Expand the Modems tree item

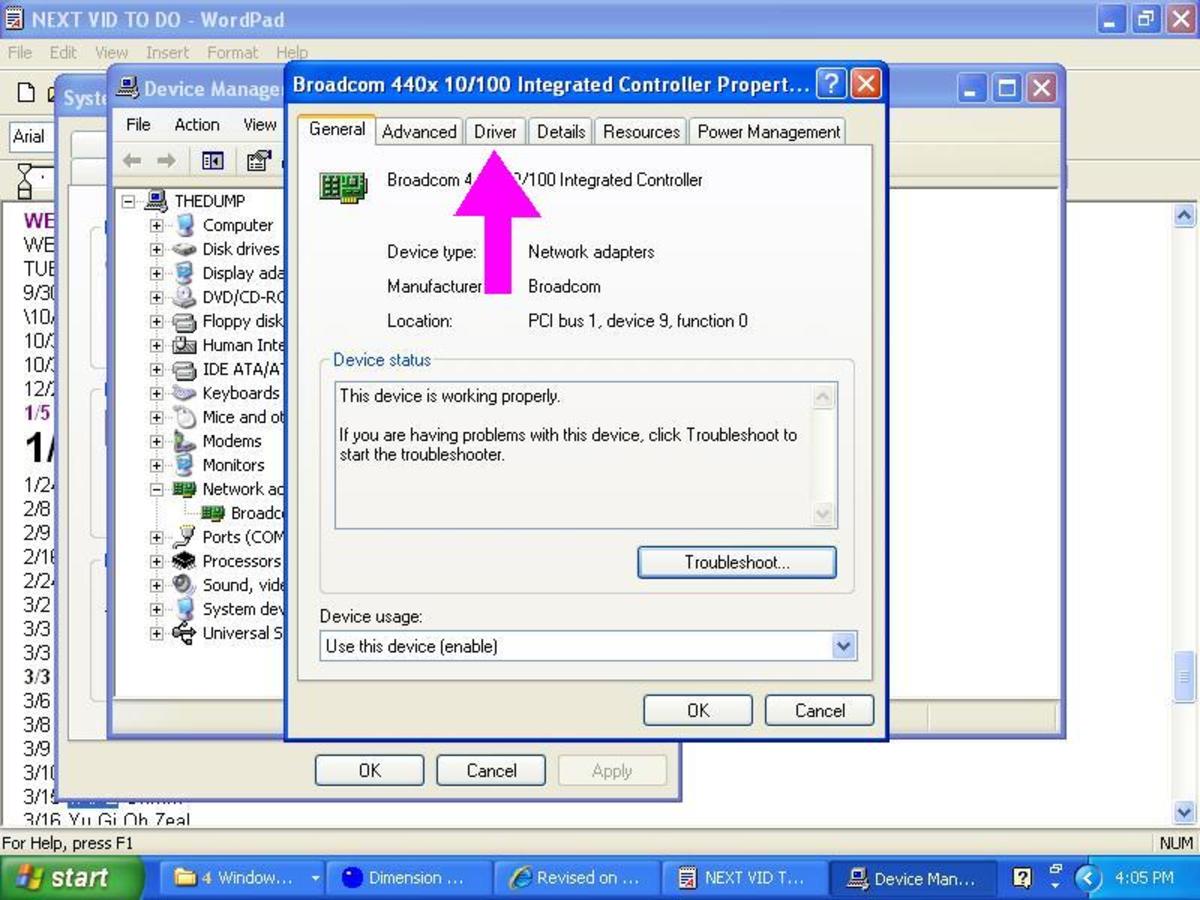point(156,441)
